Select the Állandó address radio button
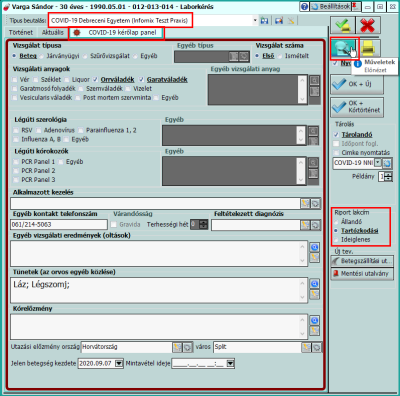The image size is (400, 396). [336, 222]
